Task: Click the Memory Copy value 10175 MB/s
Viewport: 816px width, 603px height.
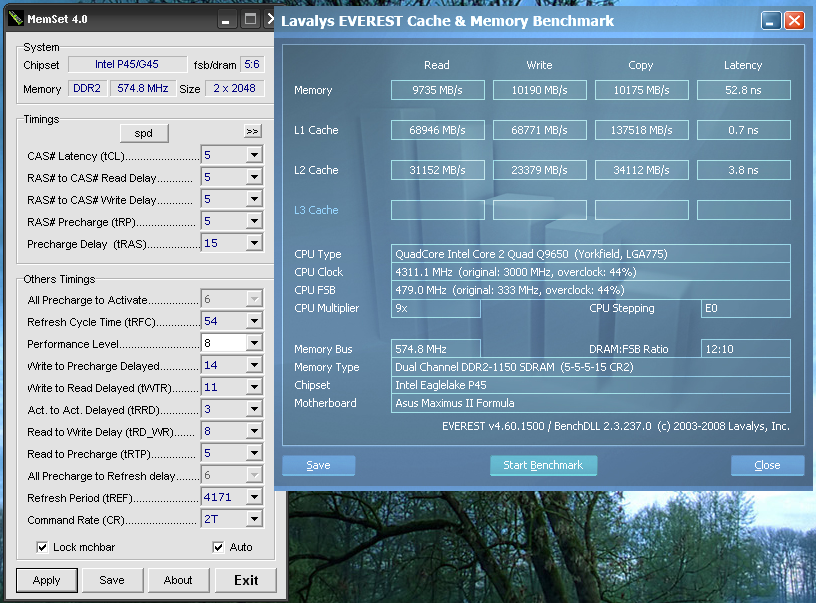Action: [642, 90]
